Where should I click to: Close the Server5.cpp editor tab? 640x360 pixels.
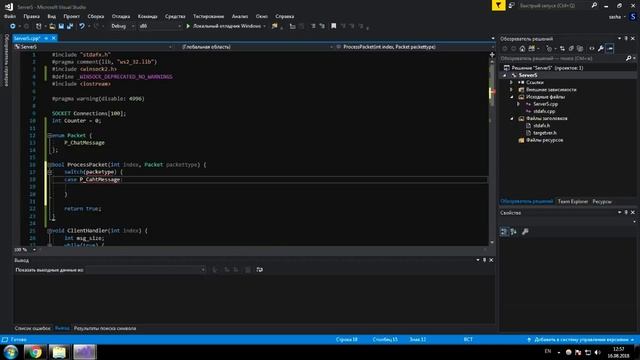[53, 38]
